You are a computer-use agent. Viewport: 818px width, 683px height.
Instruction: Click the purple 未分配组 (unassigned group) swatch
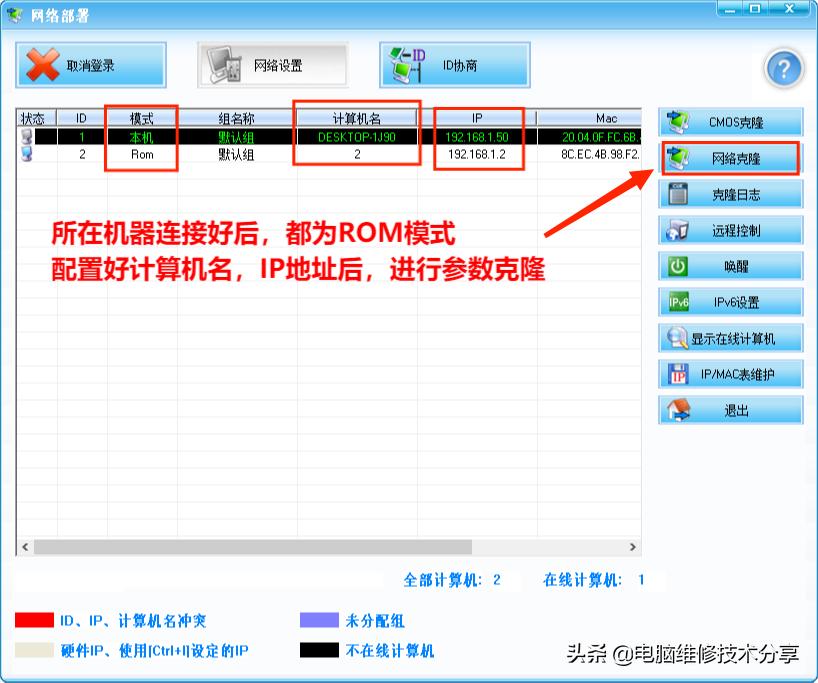[x=317, y=620]
